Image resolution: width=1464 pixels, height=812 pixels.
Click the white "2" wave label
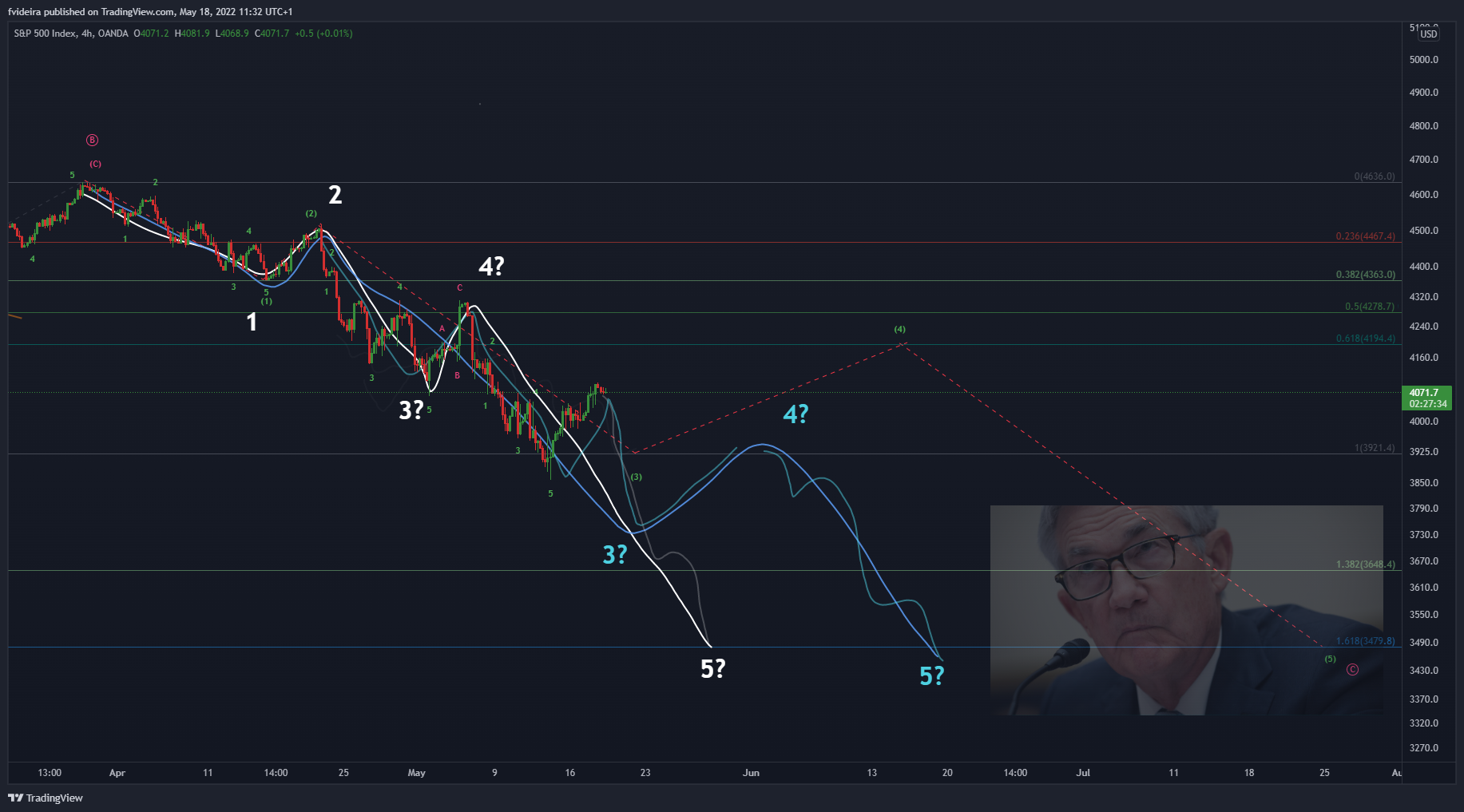pos(335,195)
